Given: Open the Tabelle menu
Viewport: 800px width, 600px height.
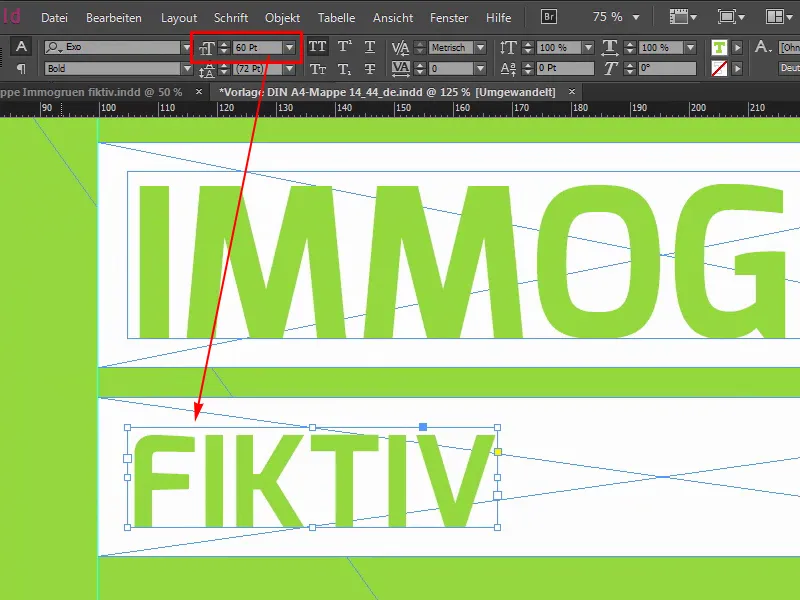Looking at the screenshot, I should (x=336, y=18).
